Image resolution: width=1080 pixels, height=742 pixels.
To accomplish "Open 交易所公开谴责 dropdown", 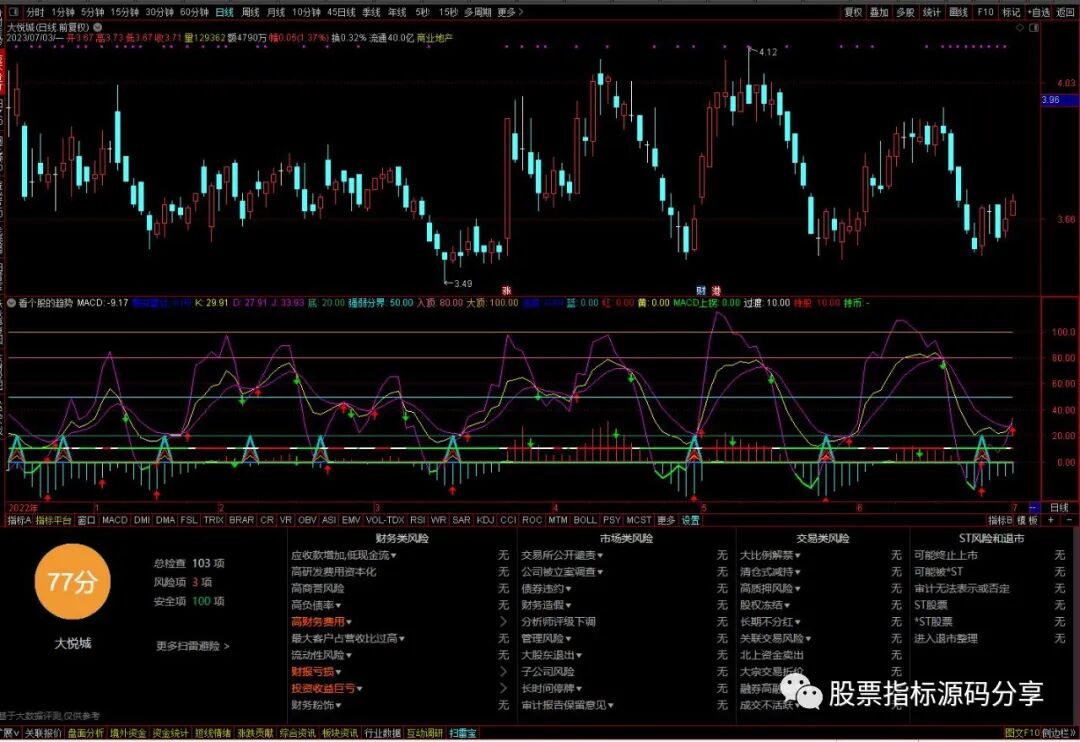I will [x=562, y=555].
